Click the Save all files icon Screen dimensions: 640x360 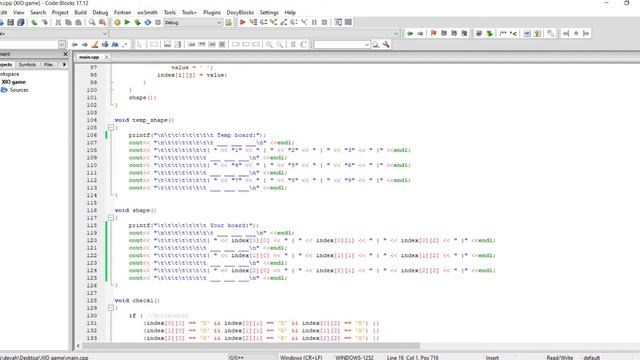pyautogui.click(x=20, y=22)
